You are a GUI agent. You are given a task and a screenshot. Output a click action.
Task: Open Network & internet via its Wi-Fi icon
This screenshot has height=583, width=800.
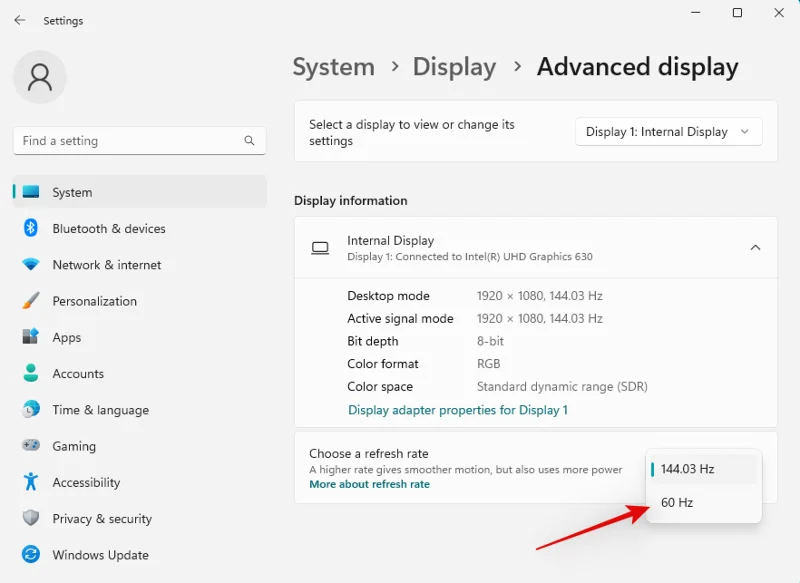(31, 265)
